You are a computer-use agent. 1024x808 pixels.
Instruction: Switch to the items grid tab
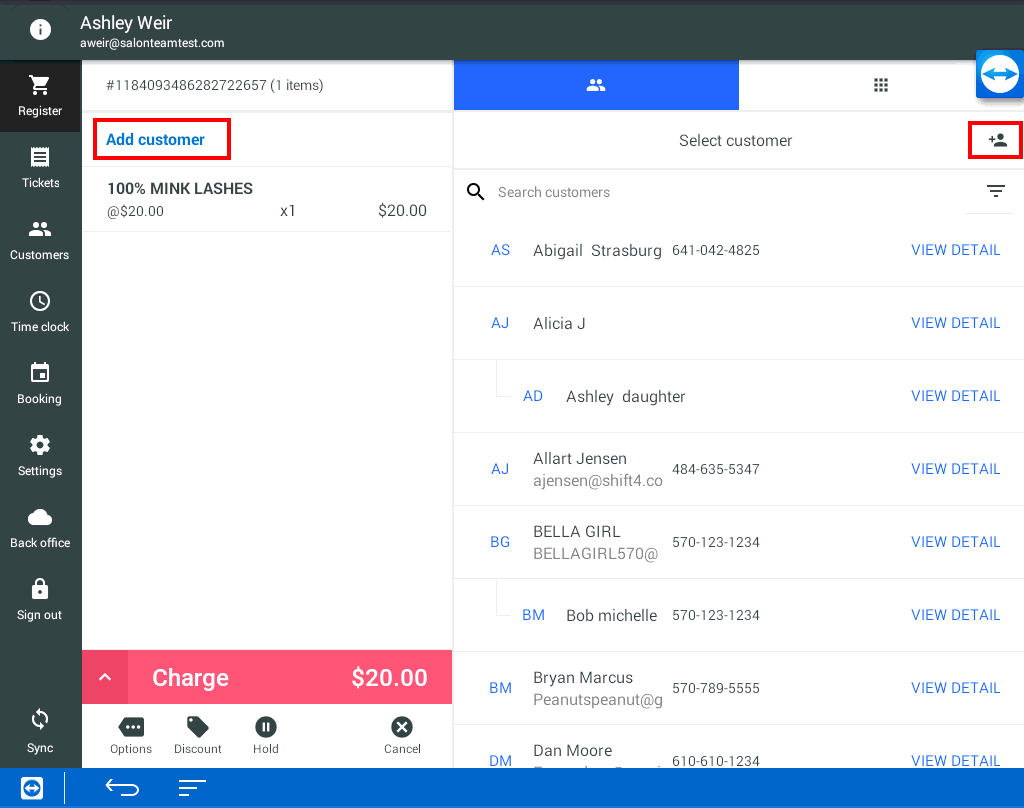(881, 86)
